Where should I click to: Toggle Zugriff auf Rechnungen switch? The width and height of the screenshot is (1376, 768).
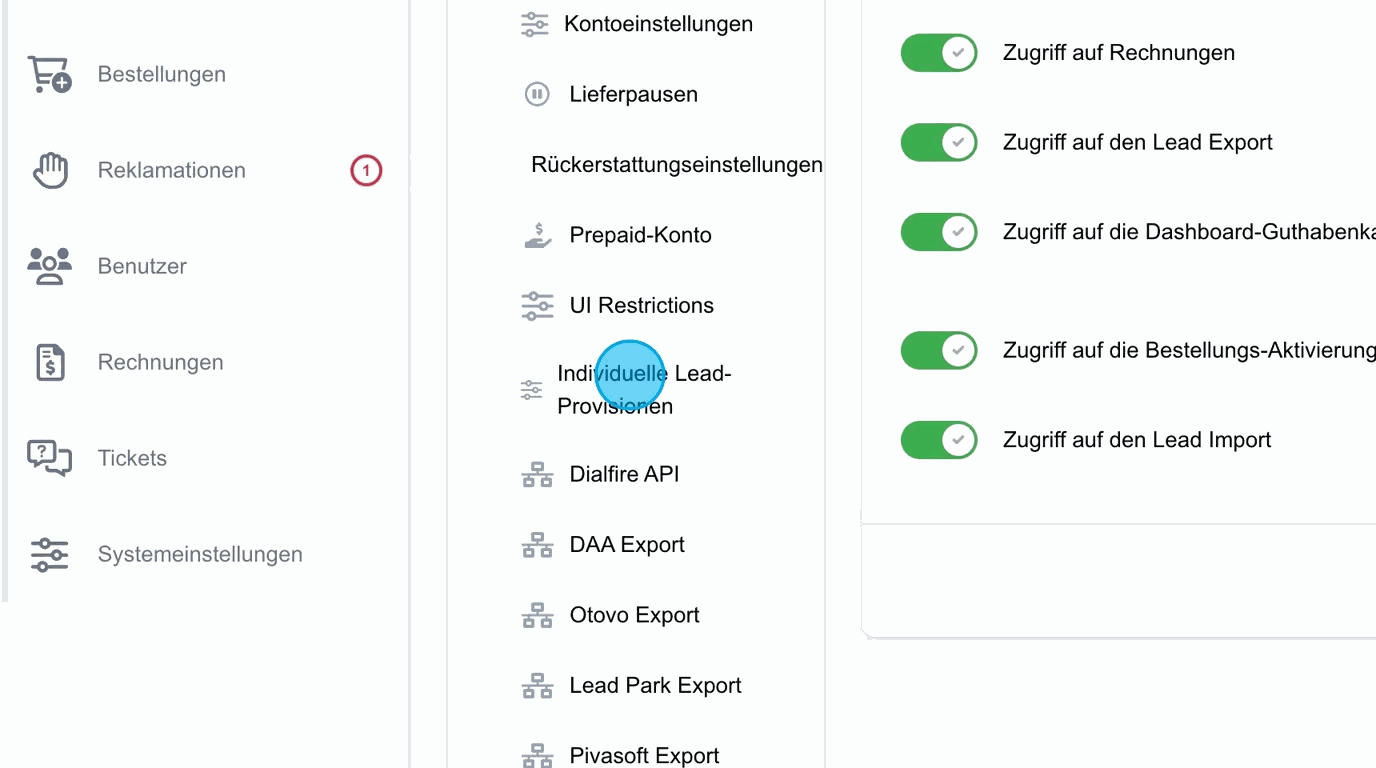tap(939, 53)
